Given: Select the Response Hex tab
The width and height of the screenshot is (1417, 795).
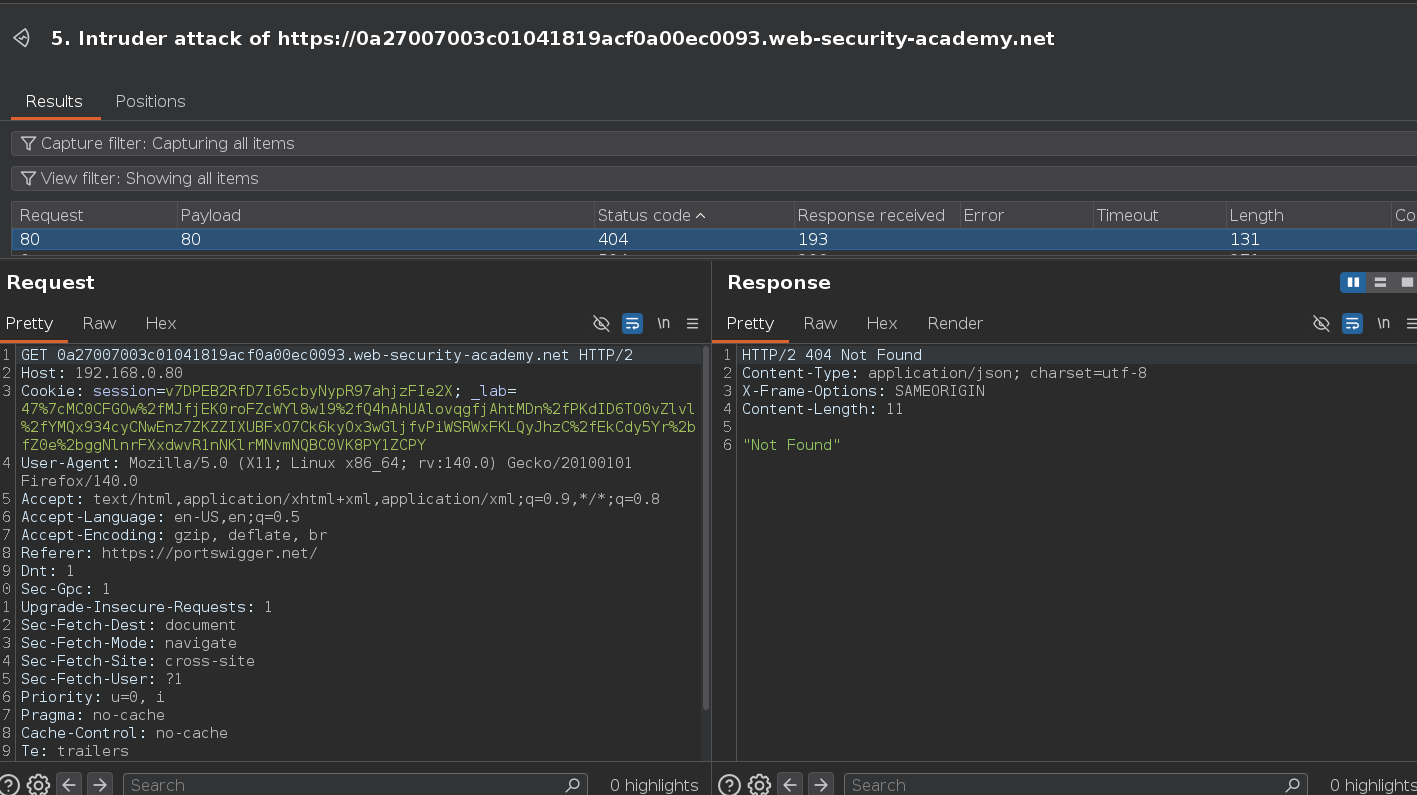Looking at the screenshot, I should click(881, 323).
